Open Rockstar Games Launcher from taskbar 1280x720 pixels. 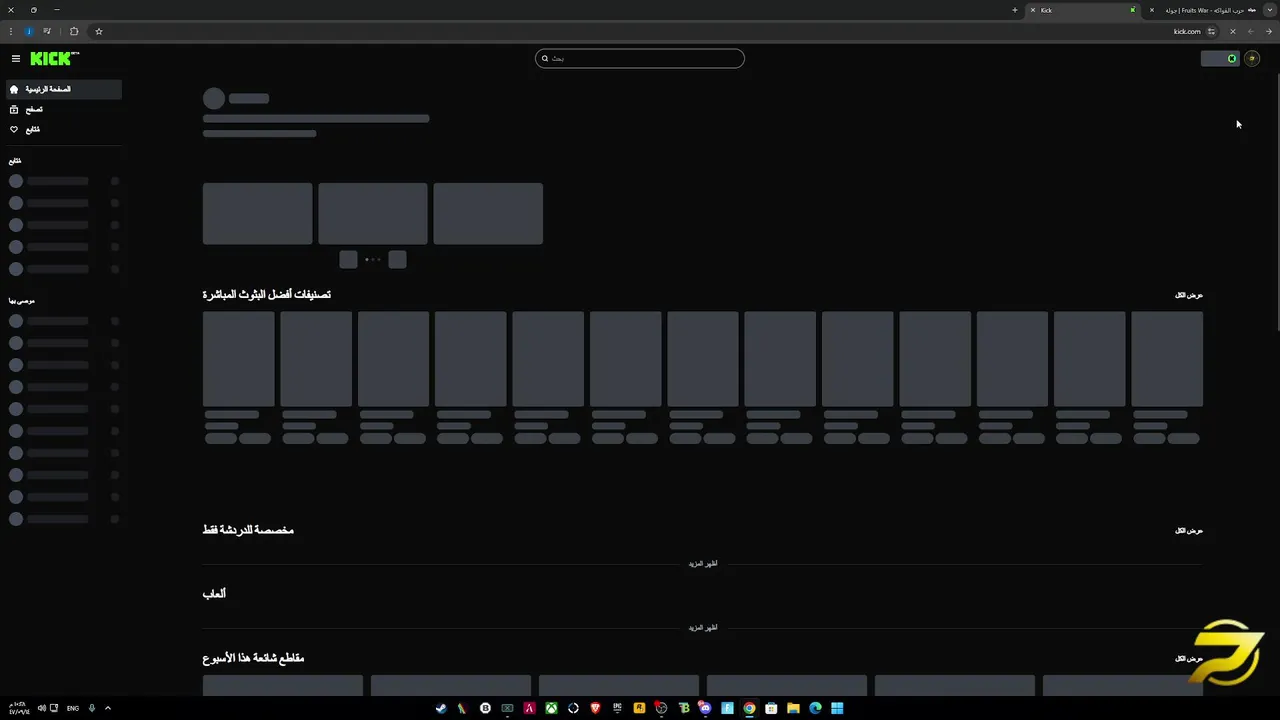click(639, 708)
